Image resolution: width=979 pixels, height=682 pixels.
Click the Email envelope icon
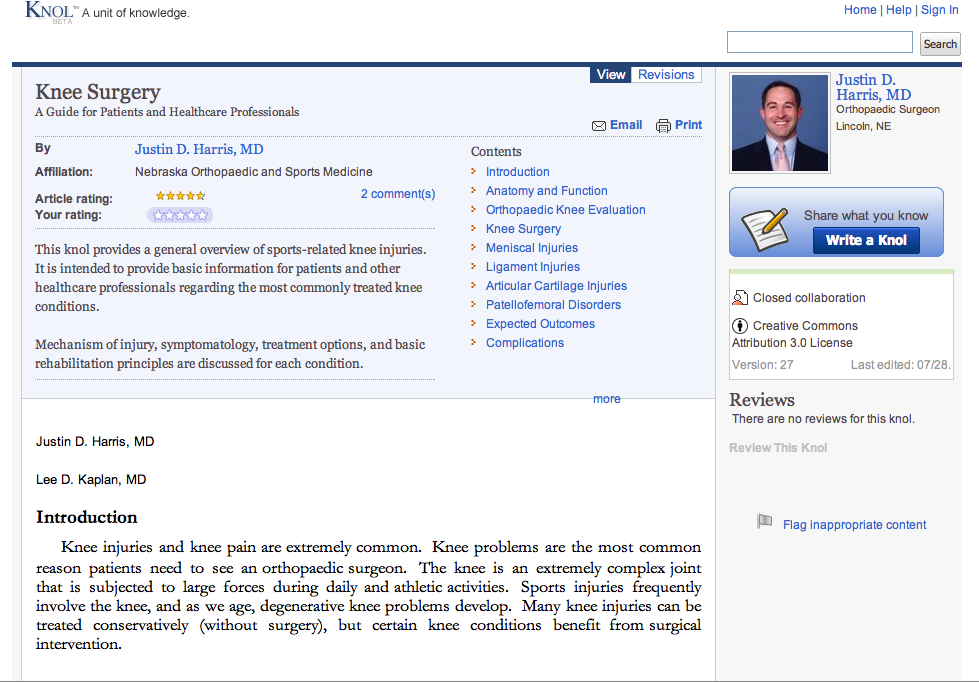pyautogui.click(x=599, y=126)
